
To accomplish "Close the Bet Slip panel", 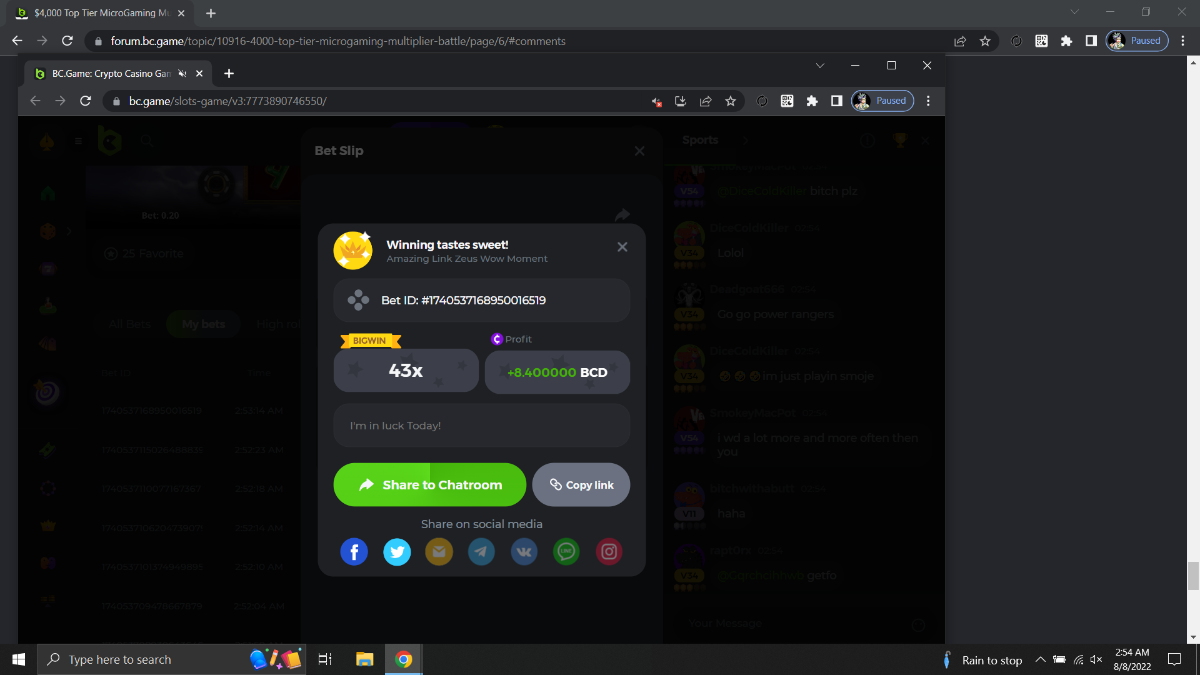I will (639, 151).
